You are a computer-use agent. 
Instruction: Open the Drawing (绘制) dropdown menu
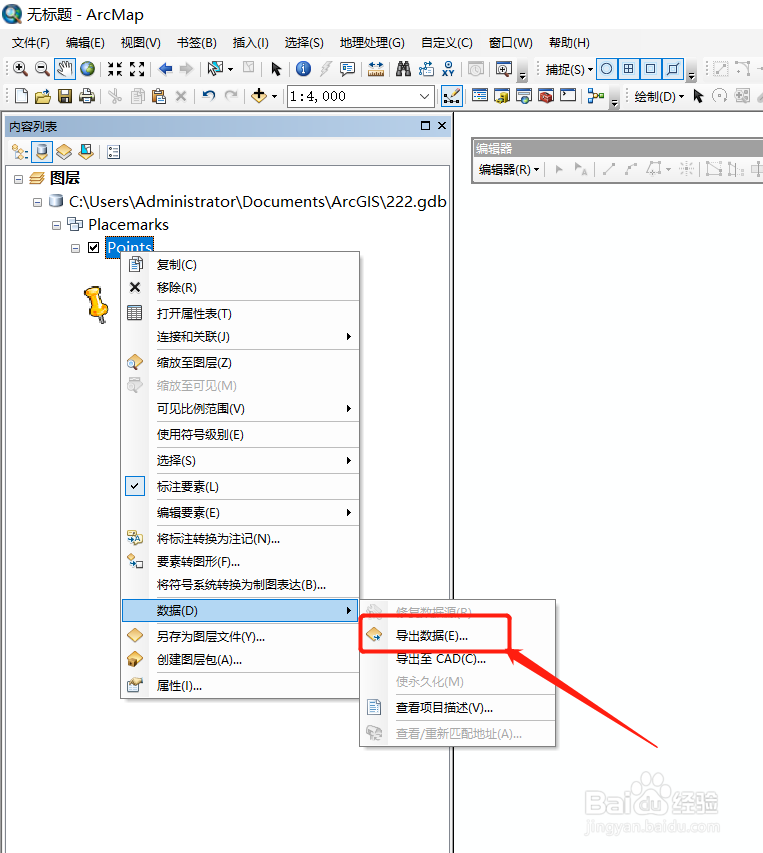(659, 96)
